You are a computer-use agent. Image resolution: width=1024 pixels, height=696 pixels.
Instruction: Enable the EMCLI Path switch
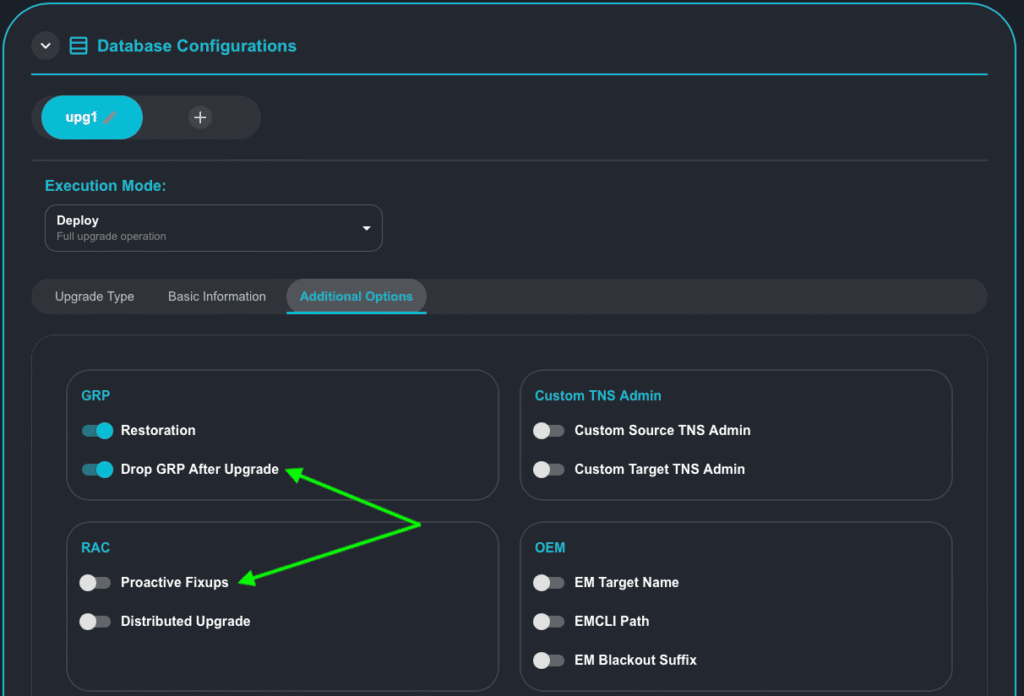548,622
